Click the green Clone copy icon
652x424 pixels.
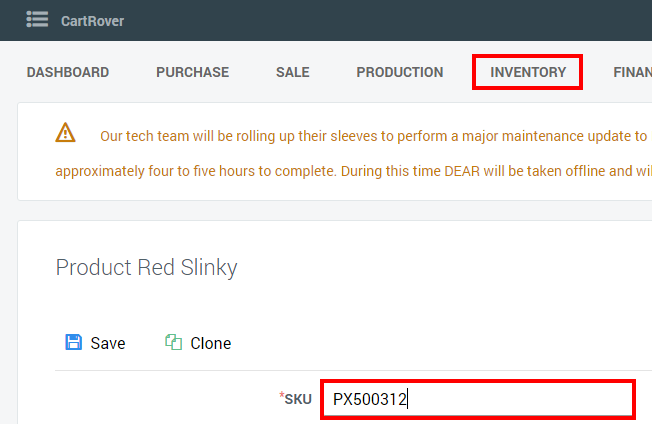pyautogui.click(x=173, y=343)
